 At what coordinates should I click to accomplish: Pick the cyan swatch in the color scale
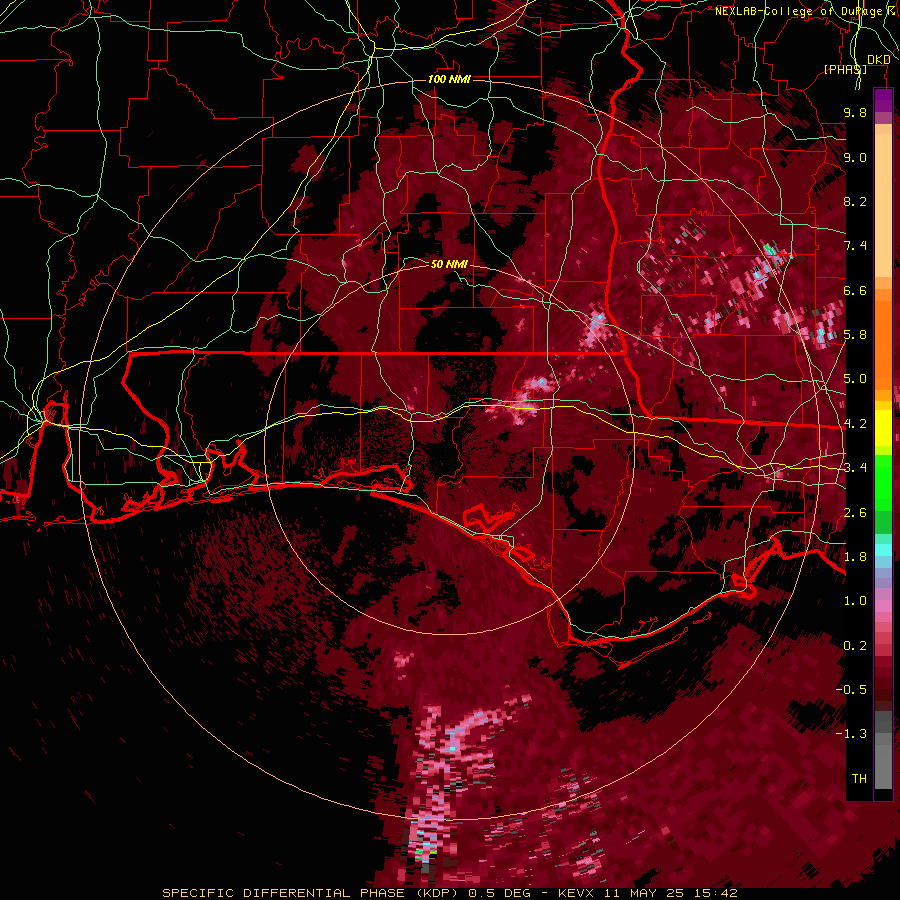[x=883, y=550]
